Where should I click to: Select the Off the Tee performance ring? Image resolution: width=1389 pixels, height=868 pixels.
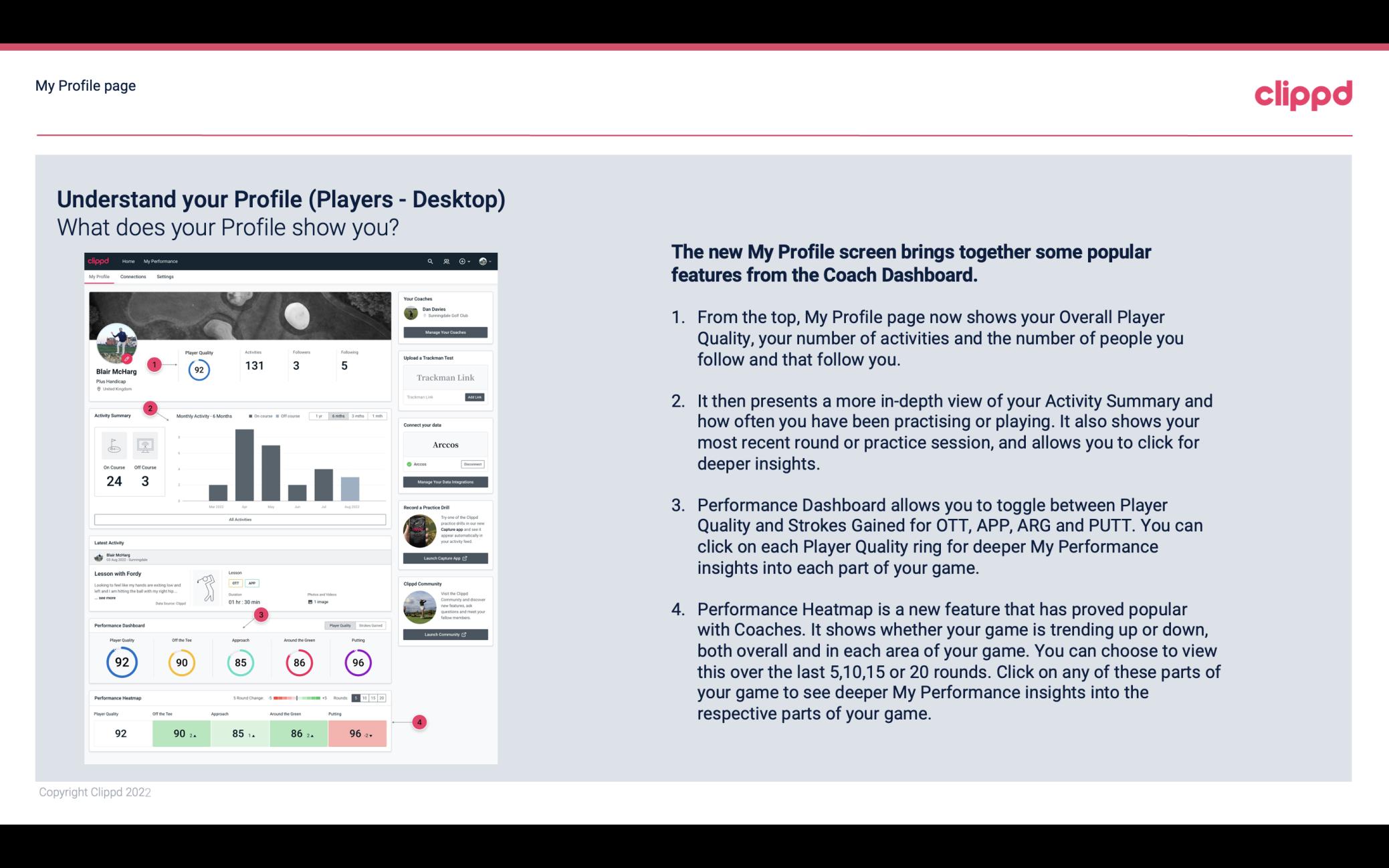(180, 662)
